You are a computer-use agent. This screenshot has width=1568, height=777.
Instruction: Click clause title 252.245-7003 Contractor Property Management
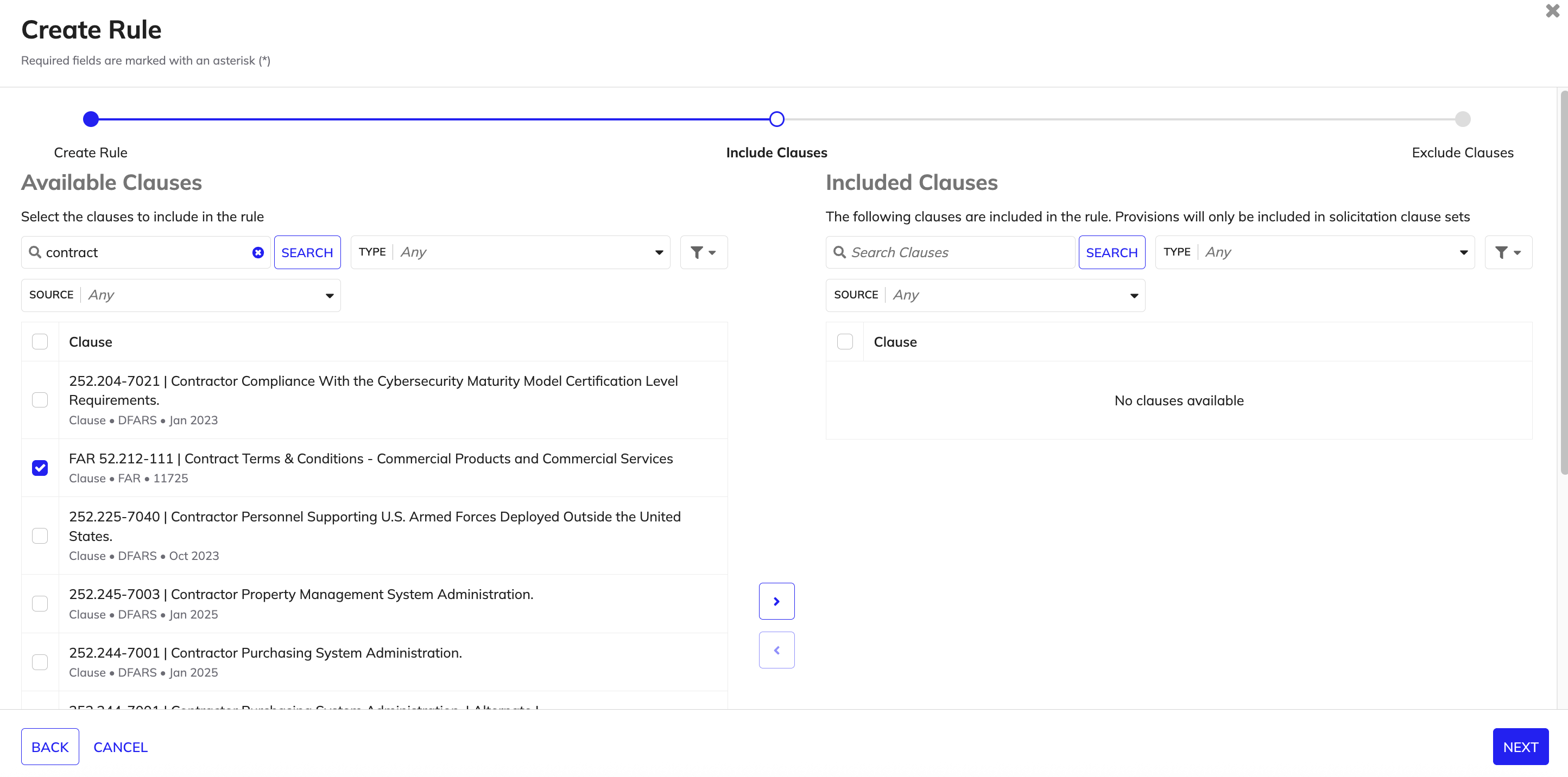pos(301,595)
